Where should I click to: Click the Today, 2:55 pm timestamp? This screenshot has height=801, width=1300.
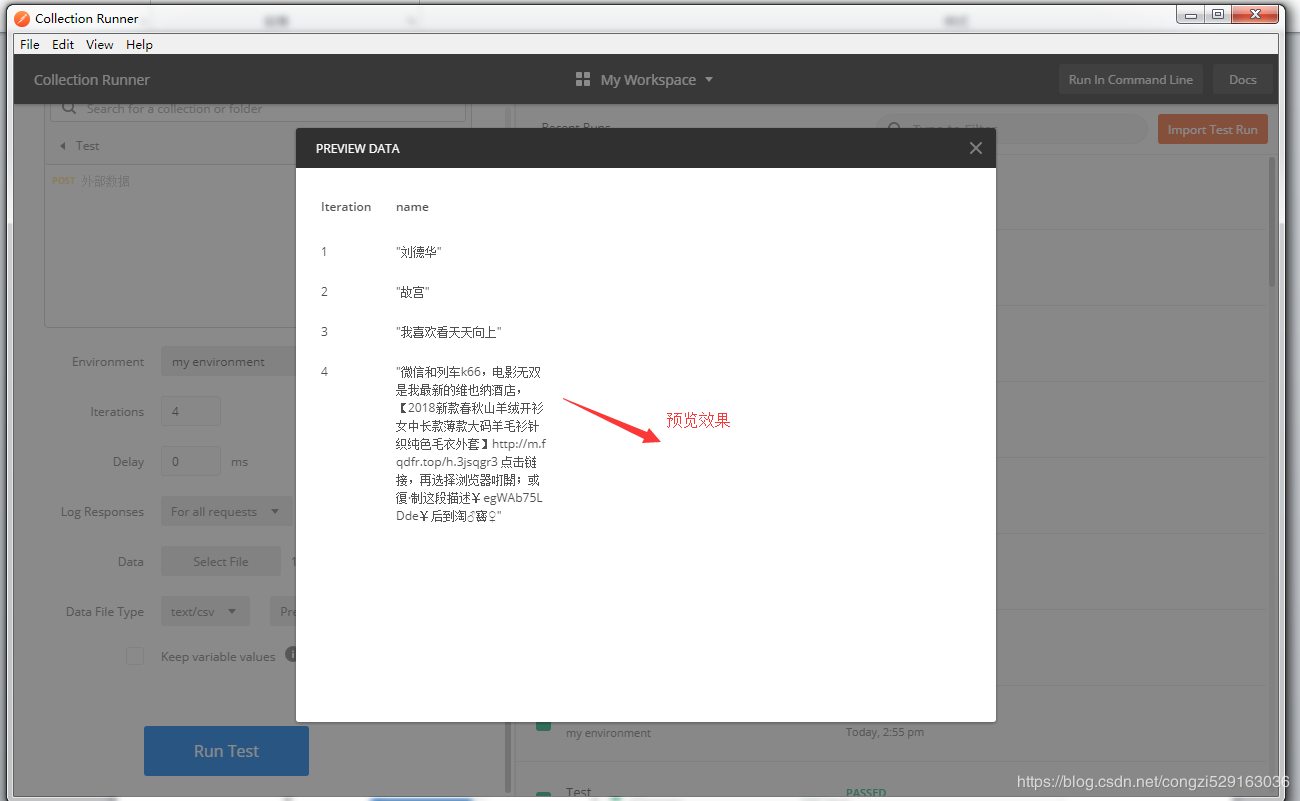pyautogui.click(x=885, y=732)
